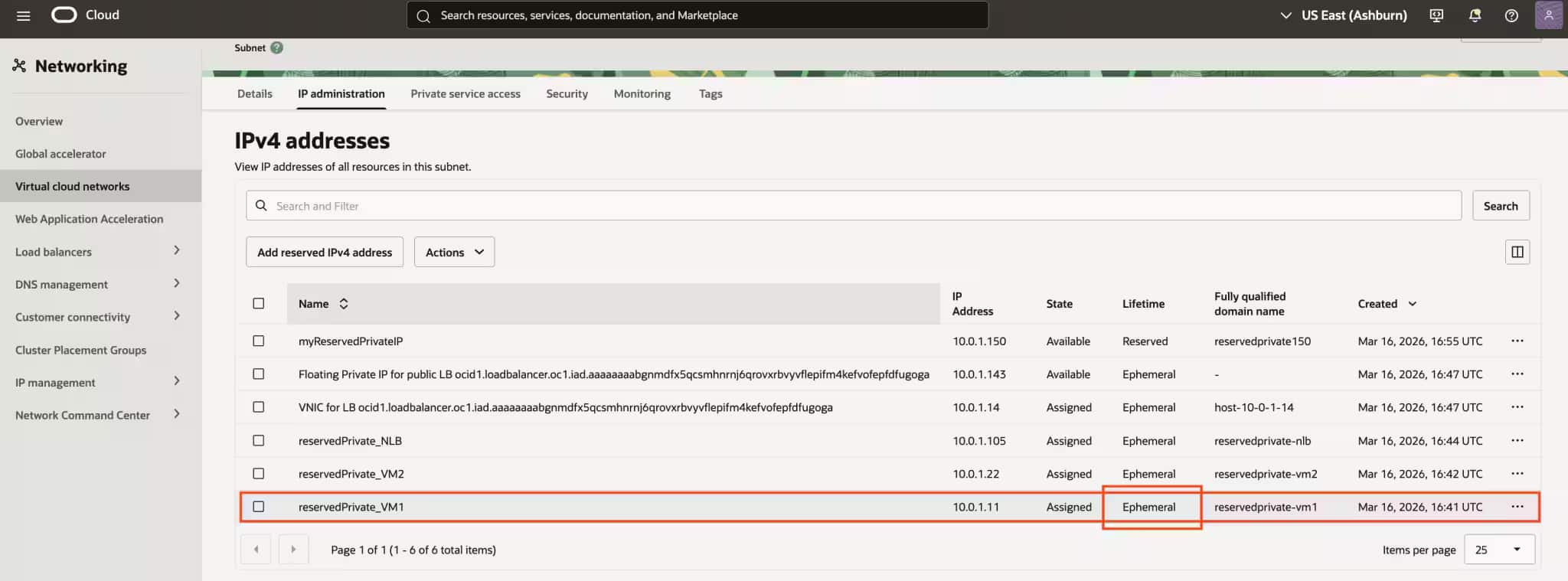1568x581 pixels.
Task: Select the reservedPrivate_NLB checkbox
Action: pos(259,440)
